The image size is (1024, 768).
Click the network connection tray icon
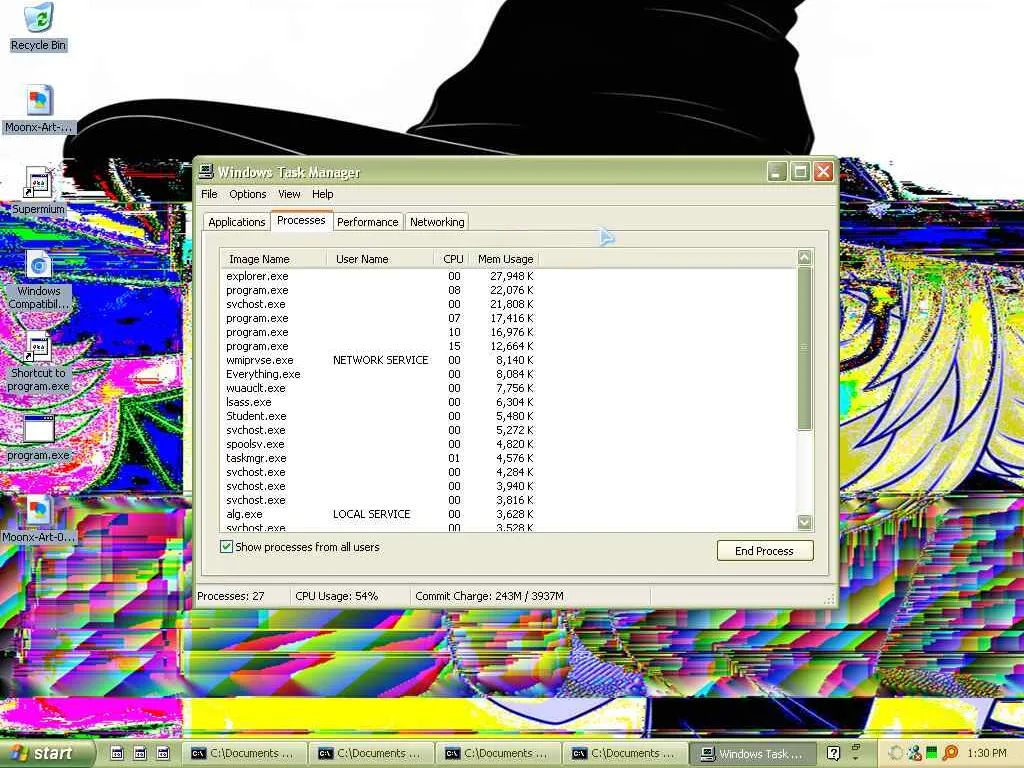click(x=914, y=753)
